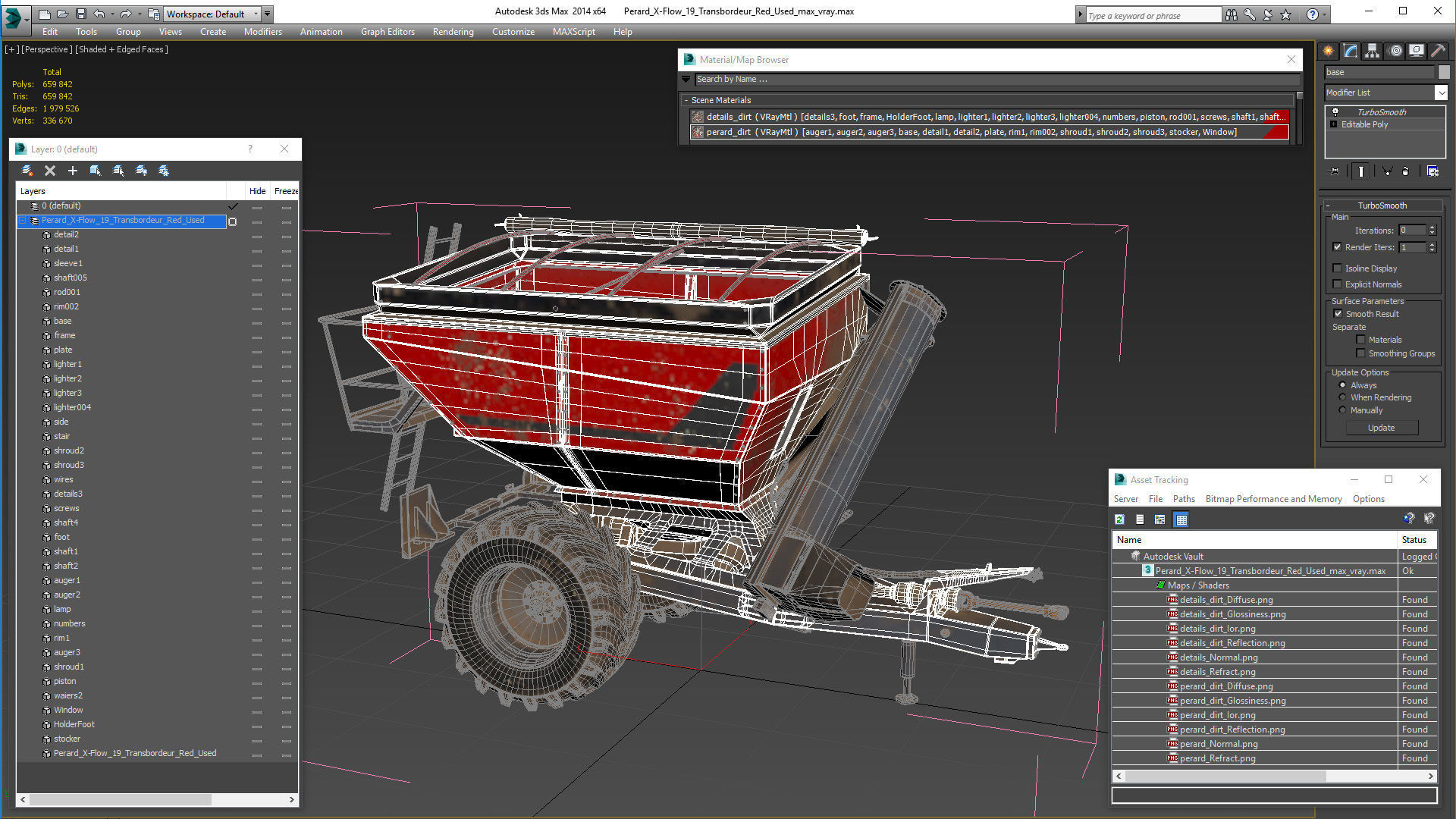The height and width of the screenshot is (819, 1456).
Task: Enable the Explicit Normals checkbox
Action: 1337,284
